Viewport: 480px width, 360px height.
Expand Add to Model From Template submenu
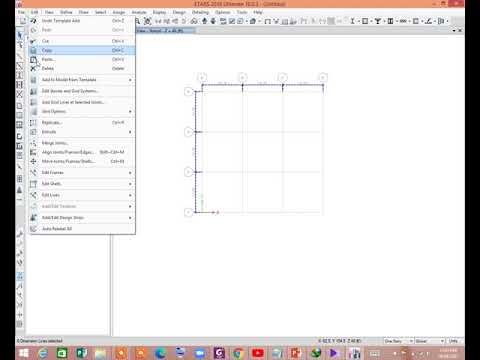[x=82, y=80]
